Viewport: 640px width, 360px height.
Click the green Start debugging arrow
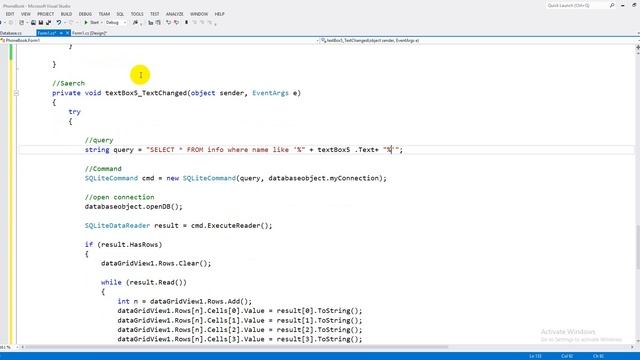[x=86, y=22]
